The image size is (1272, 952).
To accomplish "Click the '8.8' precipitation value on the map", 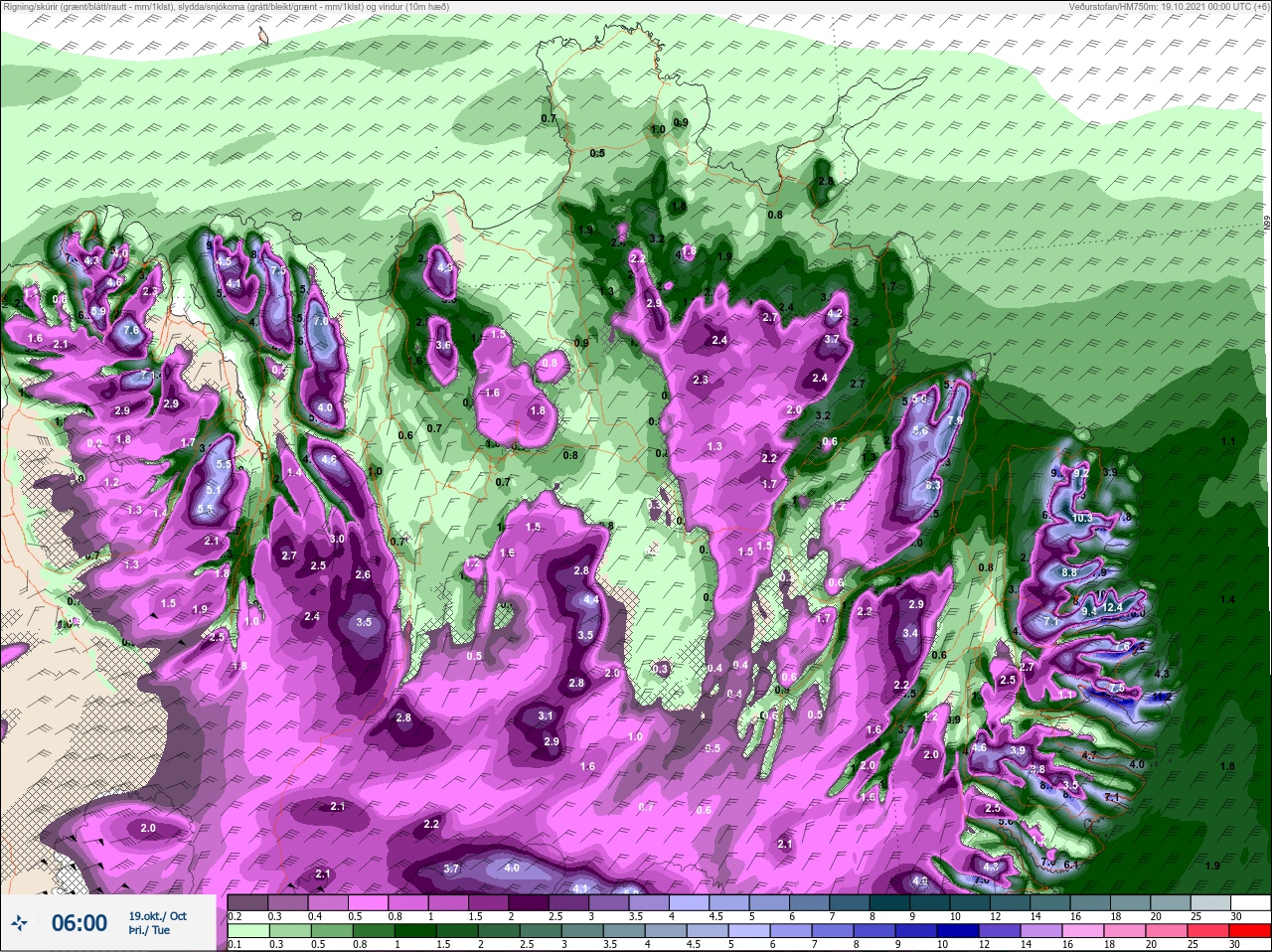I will pyautogui.click(x=1069, y=573).
